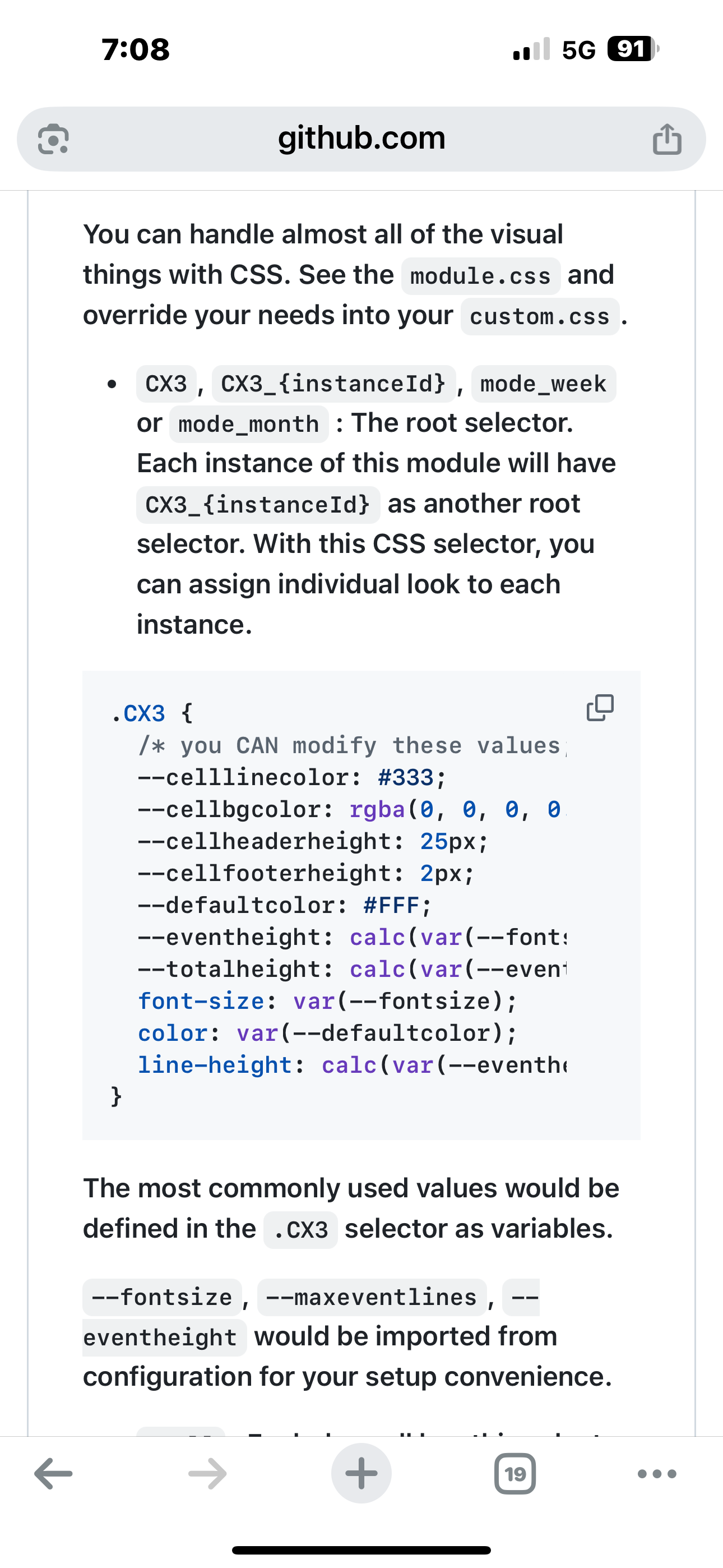
Task: Tap the .CX3 selector in code block
Action: pyautogui.click(x=139, y=713)
